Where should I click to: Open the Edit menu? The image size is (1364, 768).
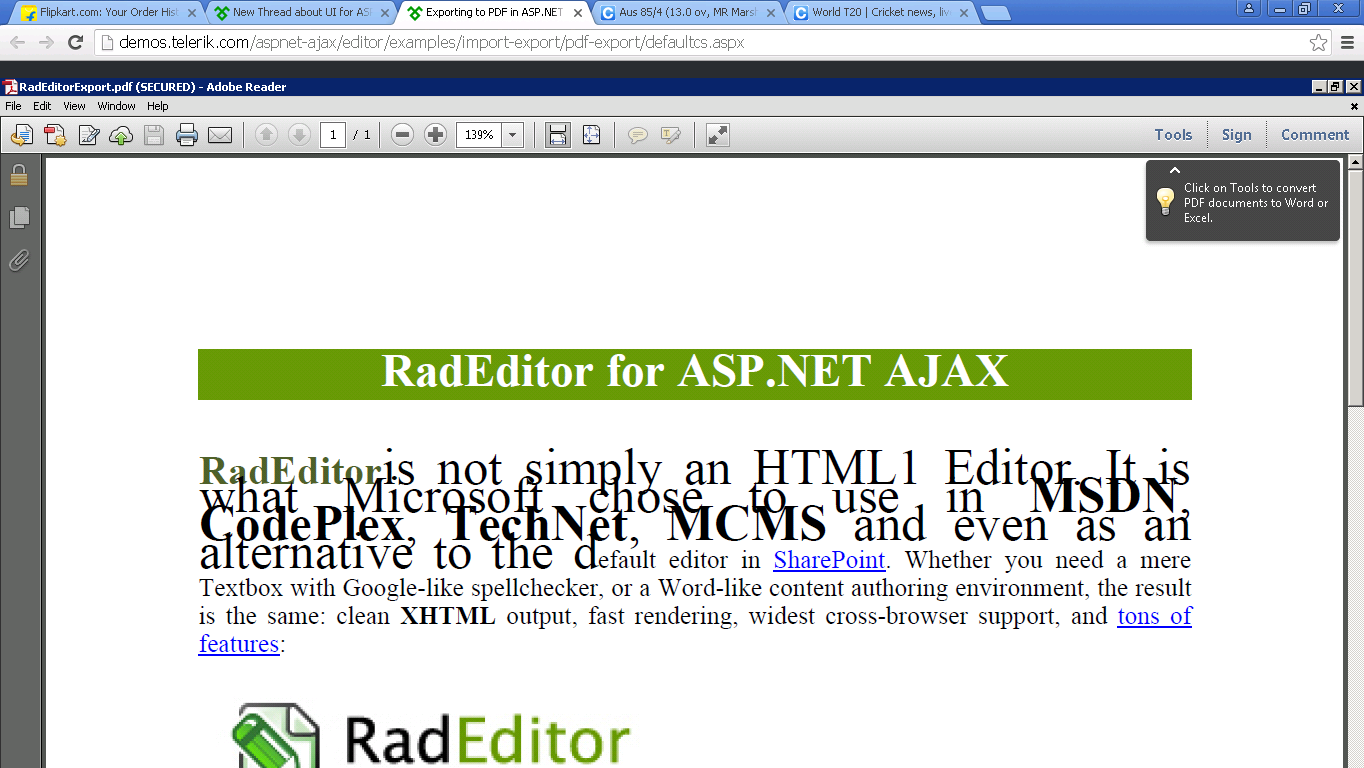point(42,106)
